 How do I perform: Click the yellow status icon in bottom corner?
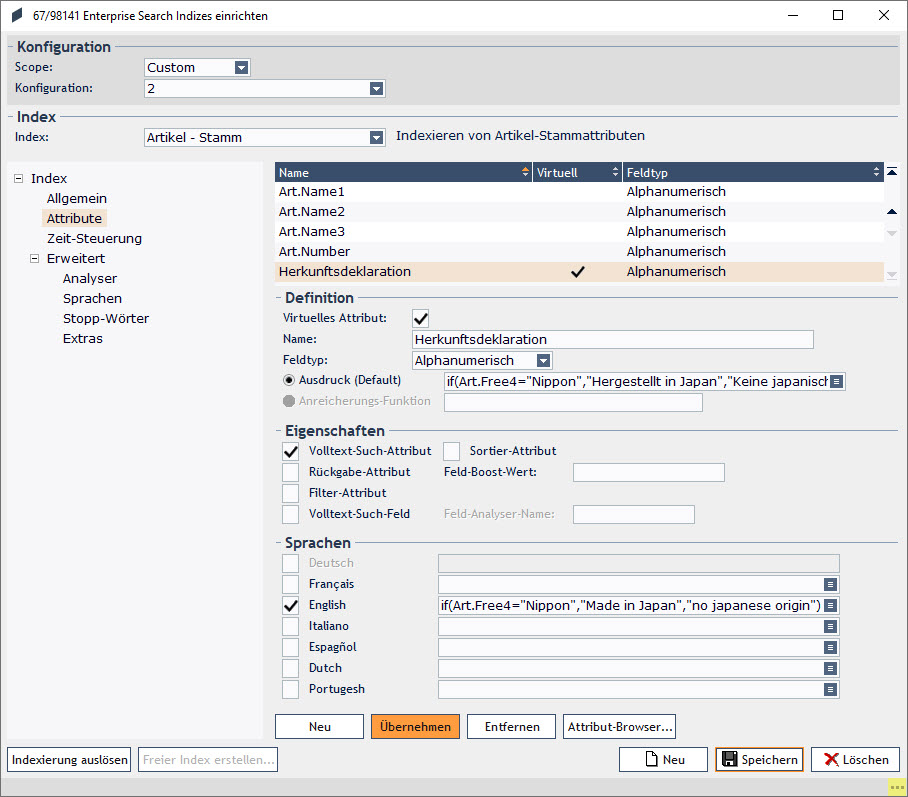pyautogui.click(x=897, y=787)
